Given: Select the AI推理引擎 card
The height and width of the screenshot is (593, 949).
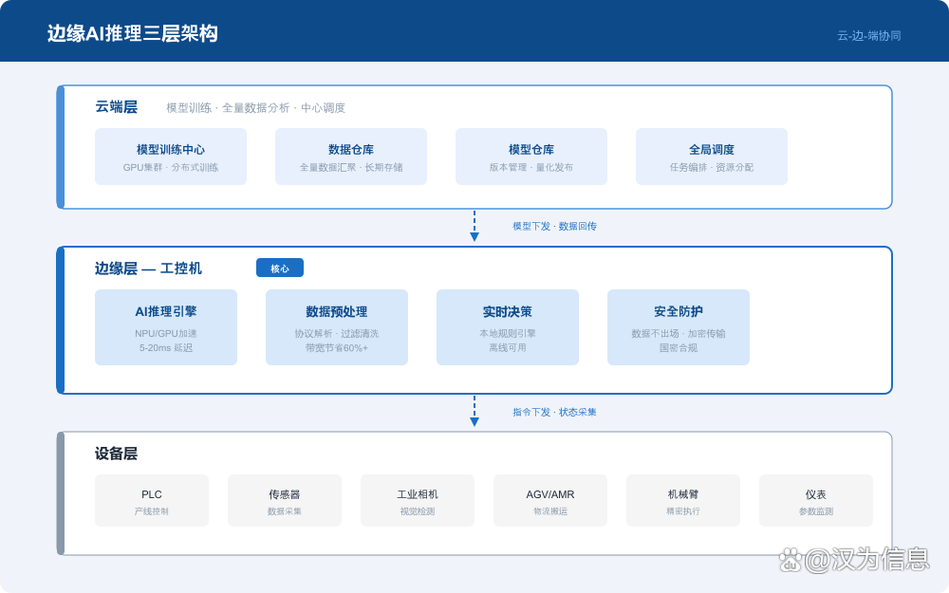Looking at the screenshot, I should pos(166,327).
